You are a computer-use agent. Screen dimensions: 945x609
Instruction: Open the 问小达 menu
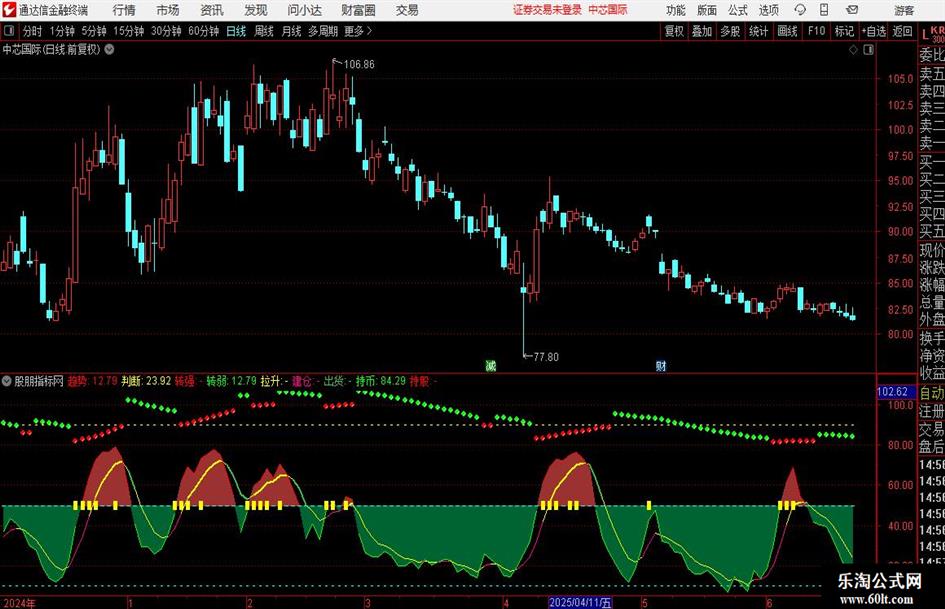point(304,10)
